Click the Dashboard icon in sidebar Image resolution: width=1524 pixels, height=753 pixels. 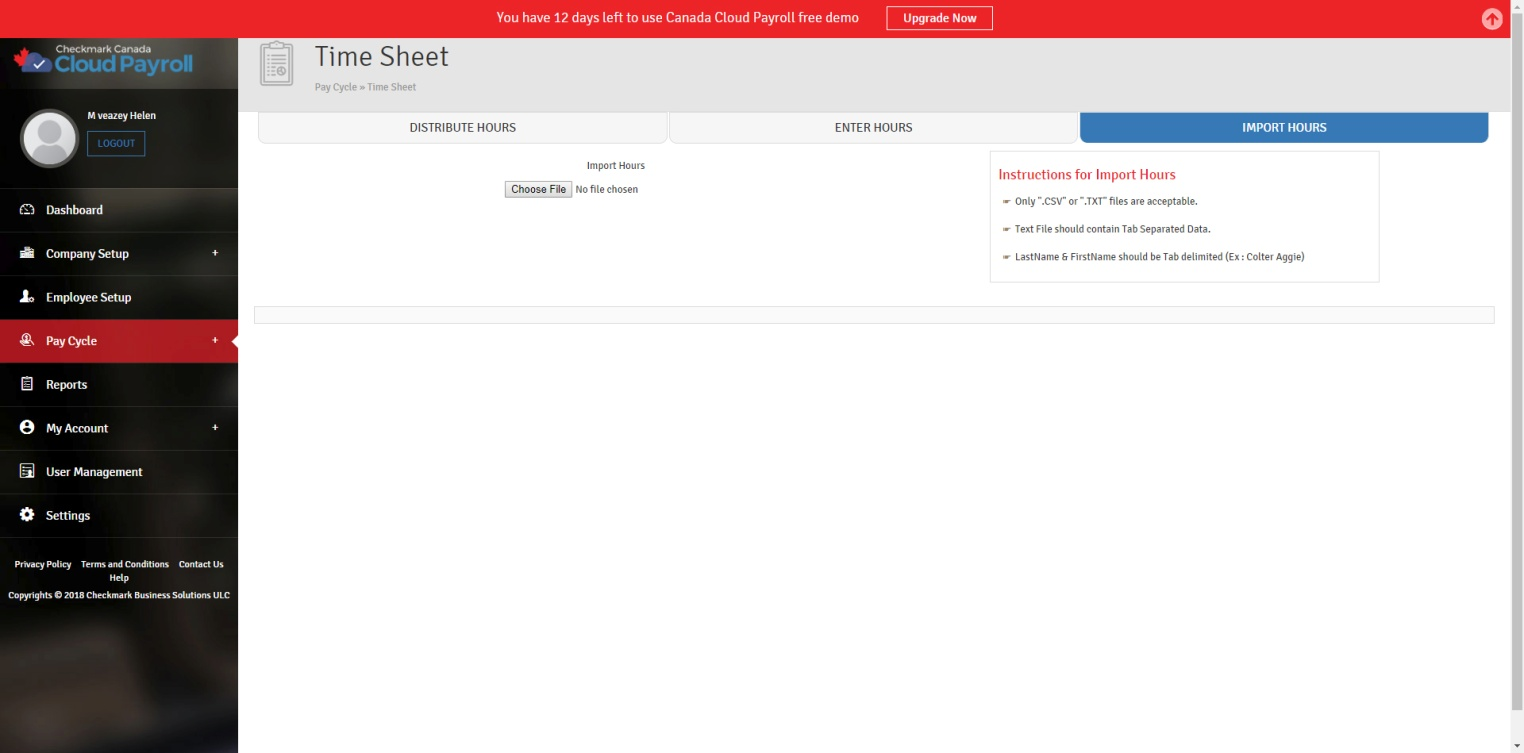tap(27, 210)
